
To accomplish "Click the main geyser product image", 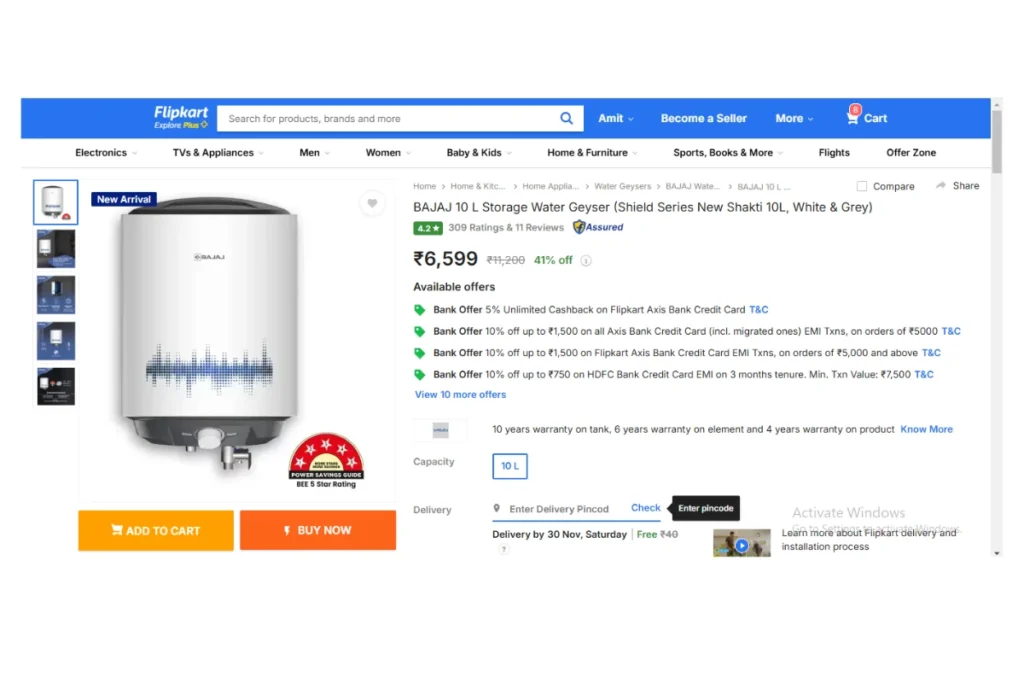I will tap(209, 333).
